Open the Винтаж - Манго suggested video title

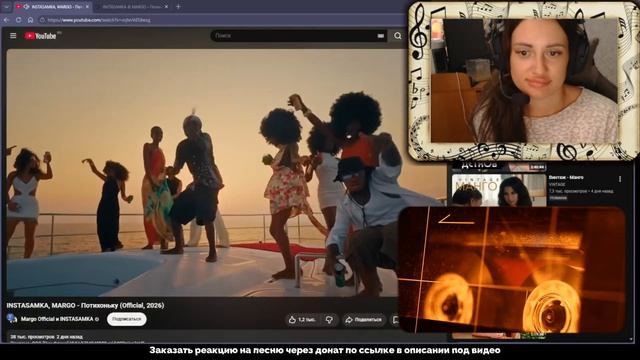click(566, 178)
